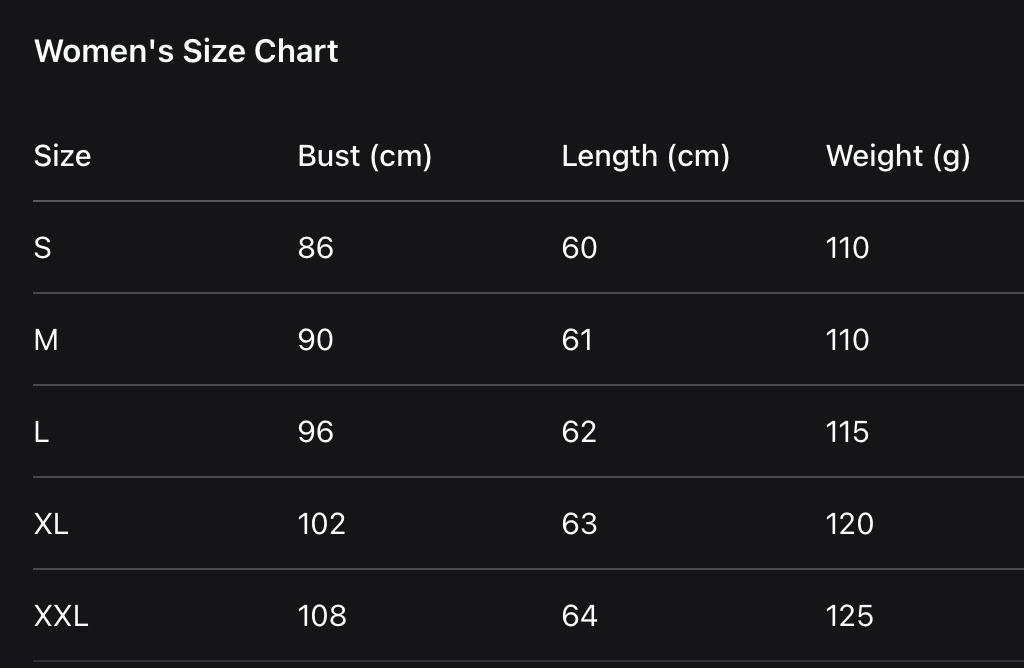Select the M size row label
Image resolution: width=1024 pixels, height=668 pixels.
pos(46,340)
